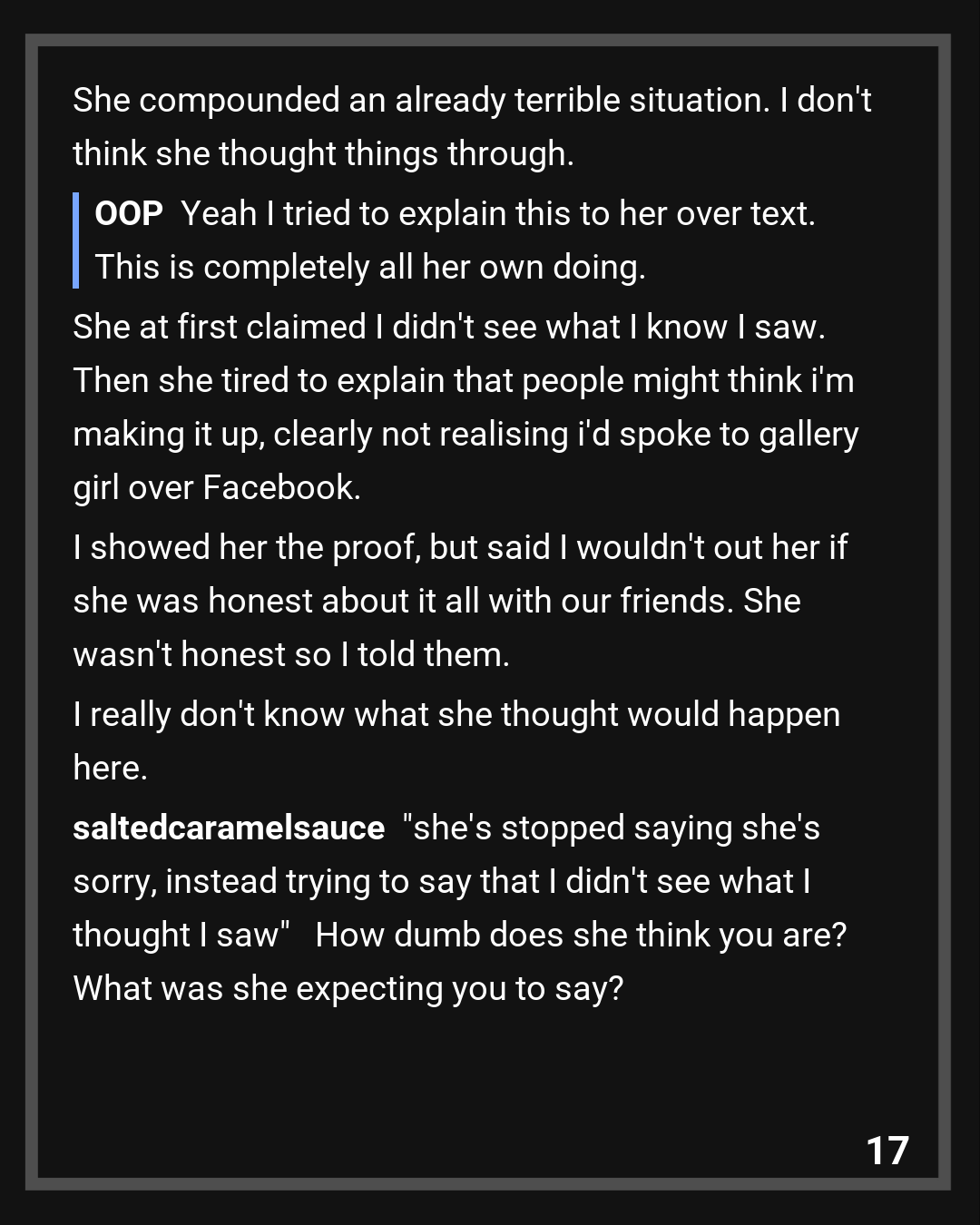980x1225 pixels.
Task: Click the line "making it up, clearly not realising"
Action: (x=465, y=434)
